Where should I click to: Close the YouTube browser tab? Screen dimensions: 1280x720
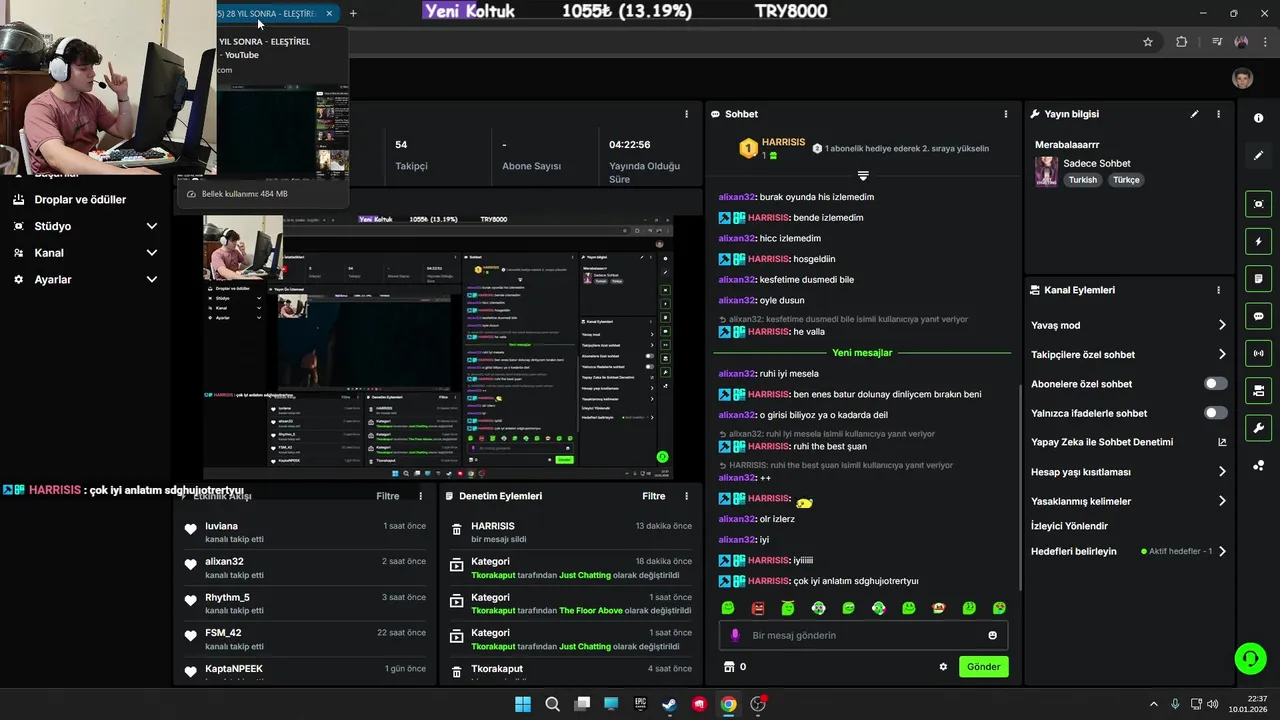(329, 14)
